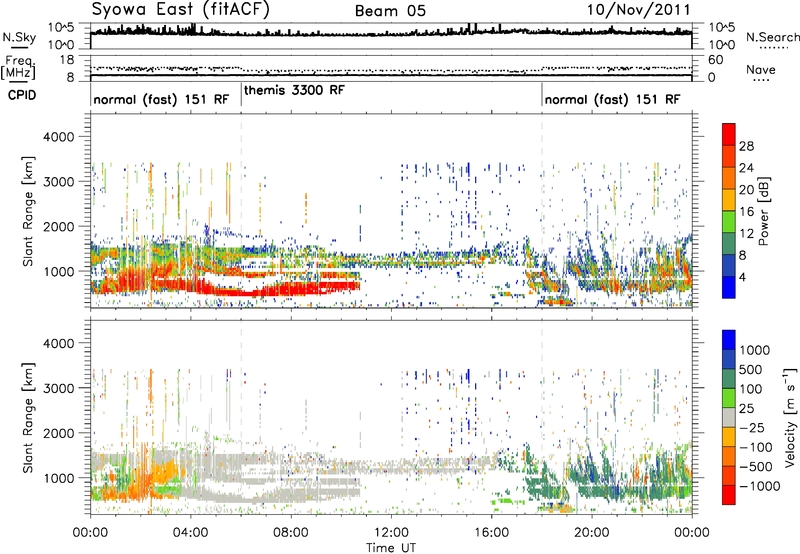Click the '18' frequency axis tick
This screenshot has width=800, height=554.
67,60
